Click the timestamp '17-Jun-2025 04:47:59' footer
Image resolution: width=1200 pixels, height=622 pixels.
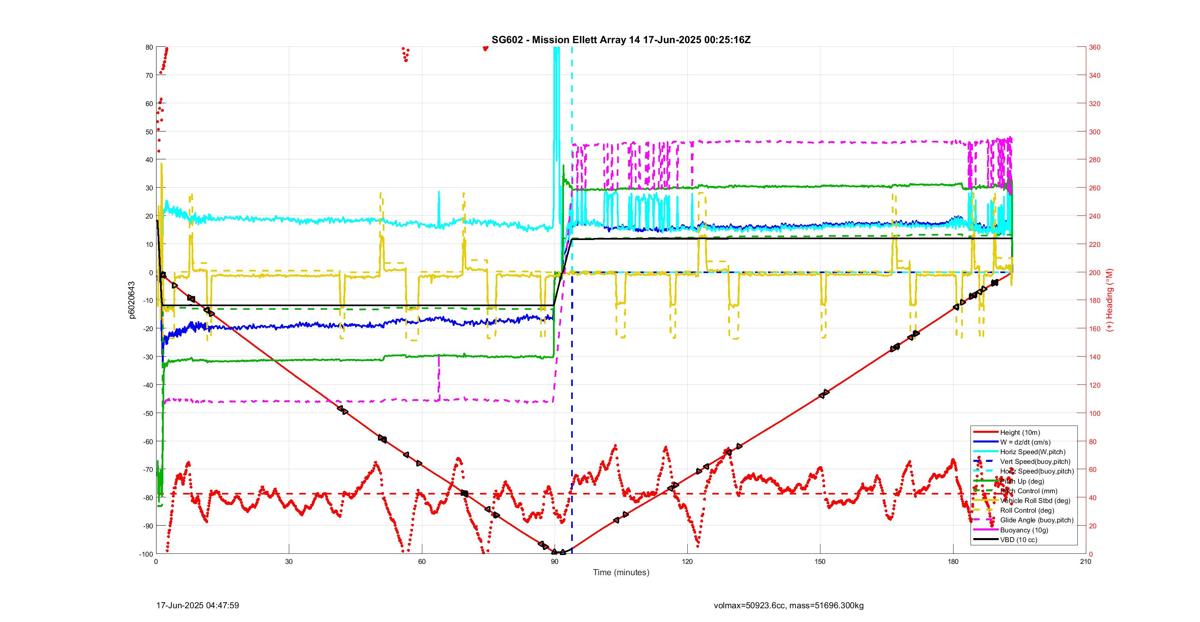click(x=198, y=605)
